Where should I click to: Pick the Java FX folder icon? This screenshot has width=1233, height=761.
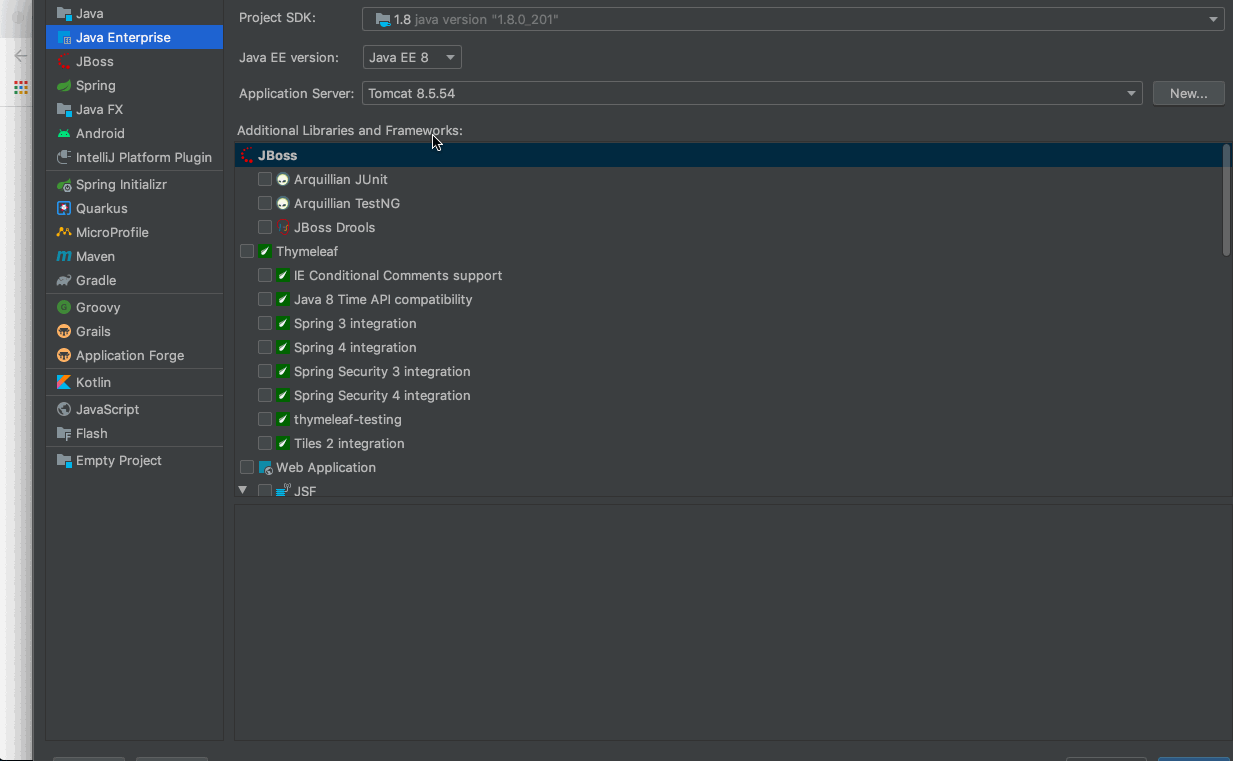[64, 110]
